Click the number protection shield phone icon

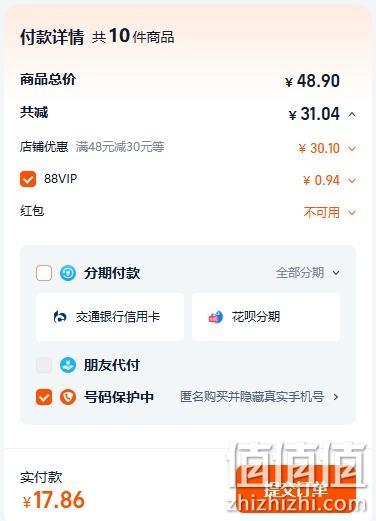(68, 397)
